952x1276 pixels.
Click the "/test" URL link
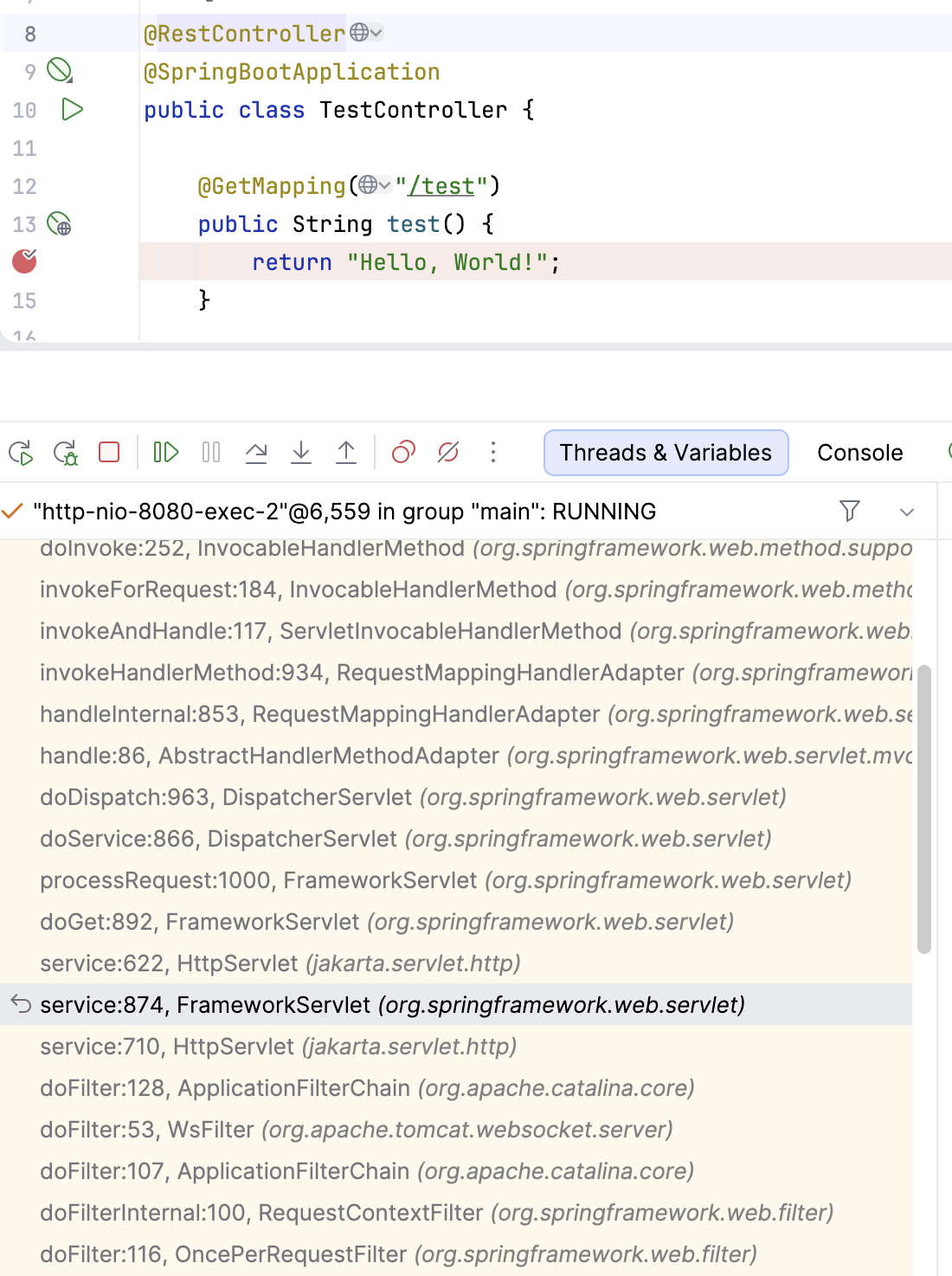(x=441, y=186)
